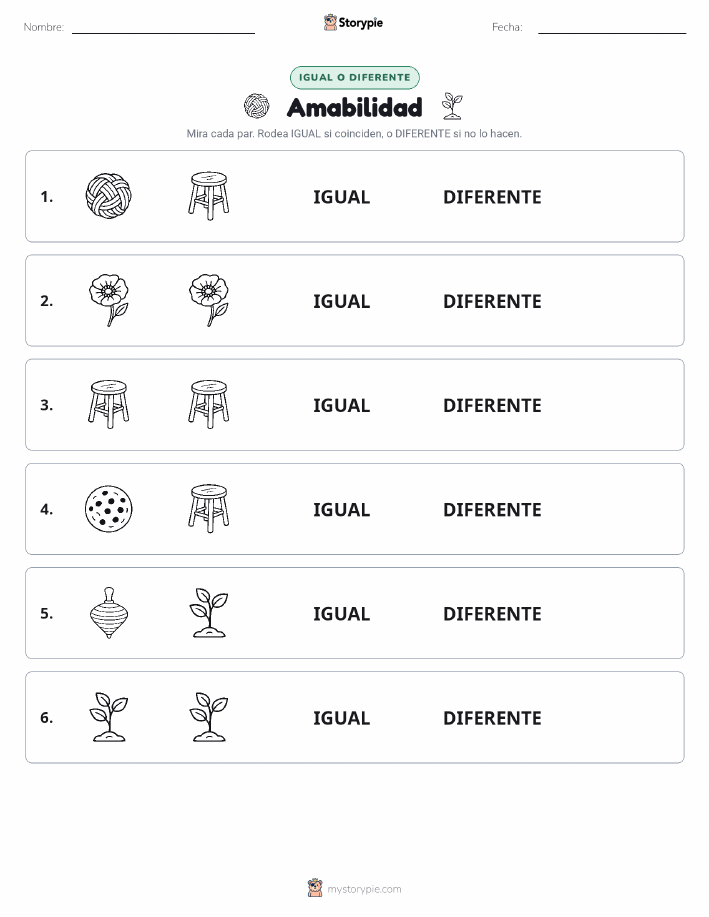This screenshot has height=917, width=709.
Task: Click the stool icon in row 1
Action: click(x=209, y=196)
